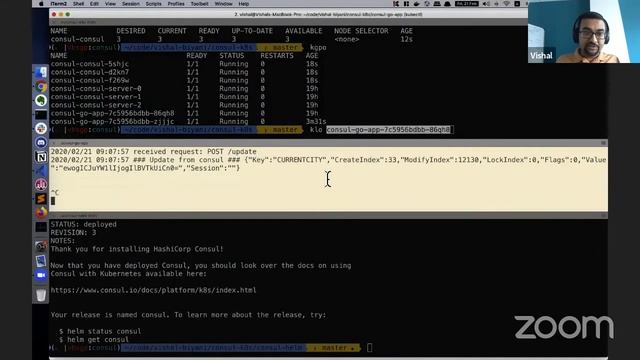Open the Window menu

point(223,4)
